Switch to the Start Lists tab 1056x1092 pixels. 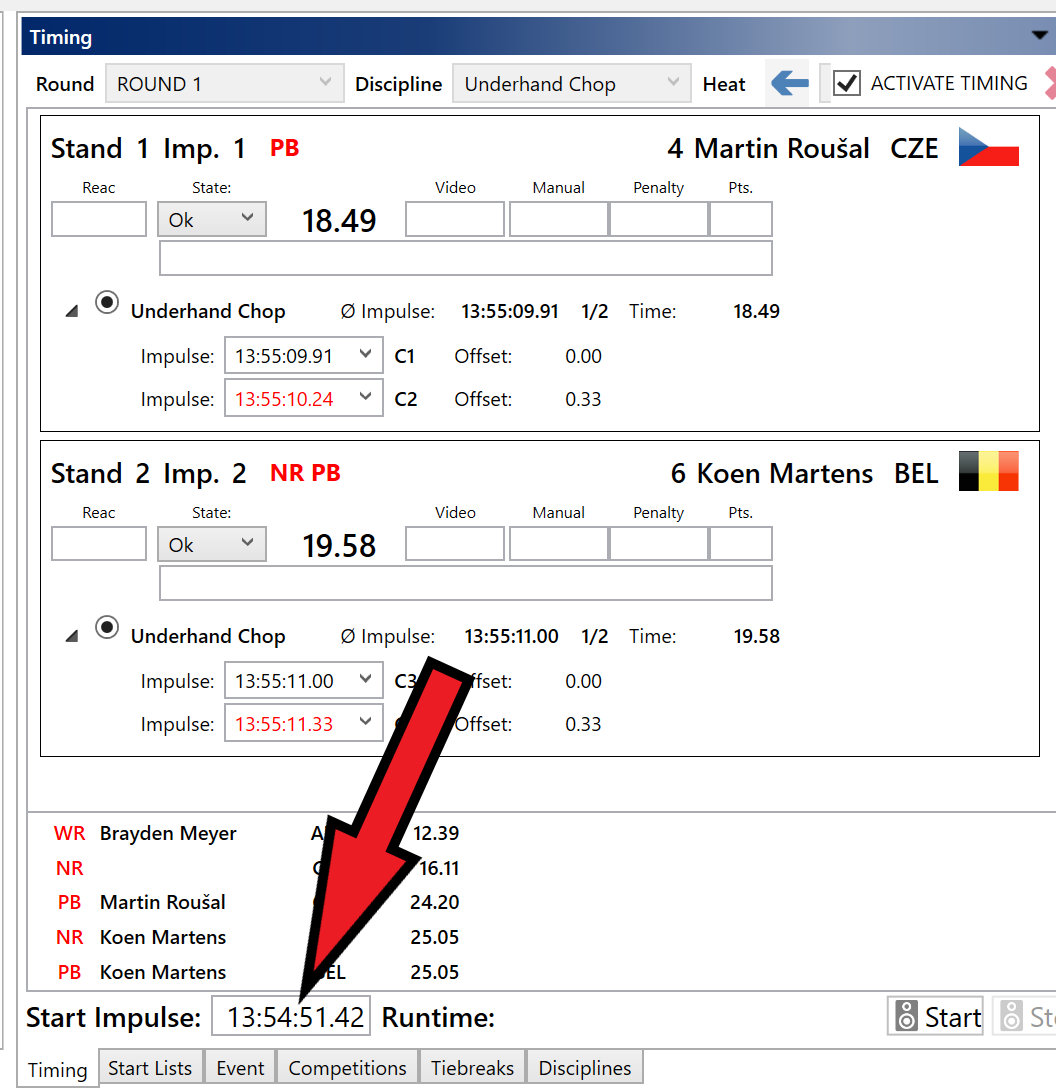(x=150, y=1068)
